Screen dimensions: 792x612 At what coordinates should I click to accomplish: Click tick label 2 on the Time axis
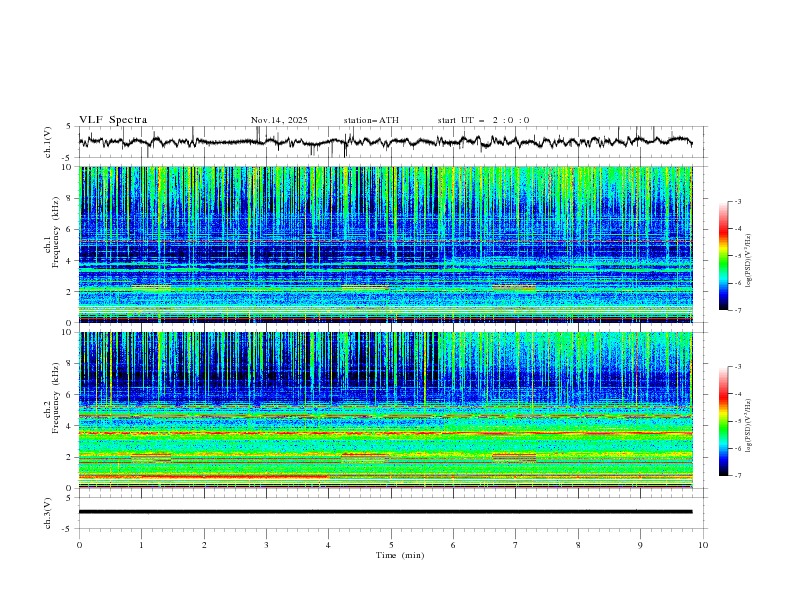[204, 545]
